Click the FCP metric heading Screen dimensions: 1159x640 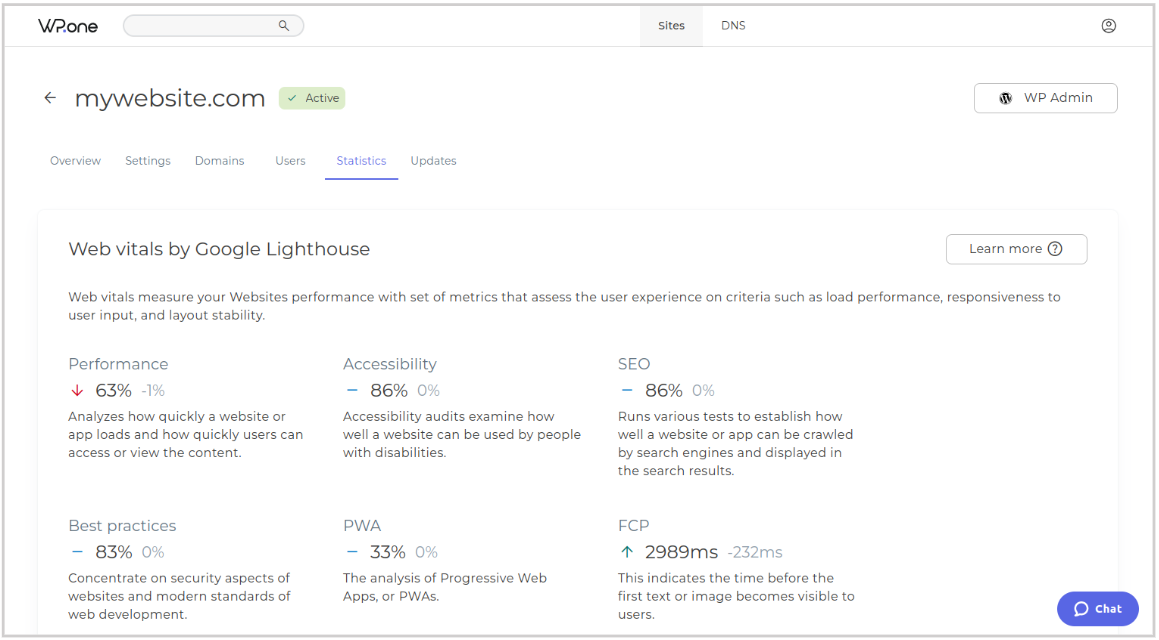pos(633,526)
